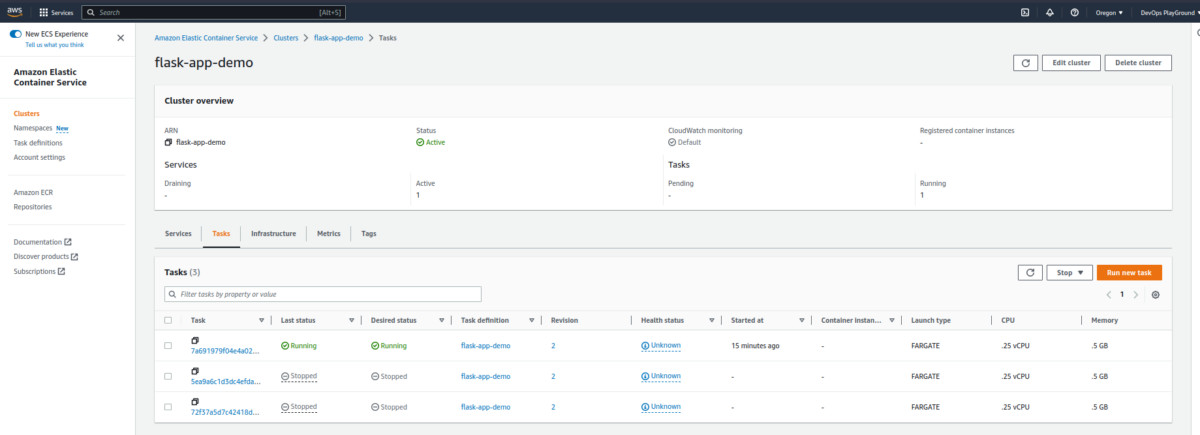Open the notifications bell icon
The width and height of the screenshot is (1200, 435).
point(1049,13)
